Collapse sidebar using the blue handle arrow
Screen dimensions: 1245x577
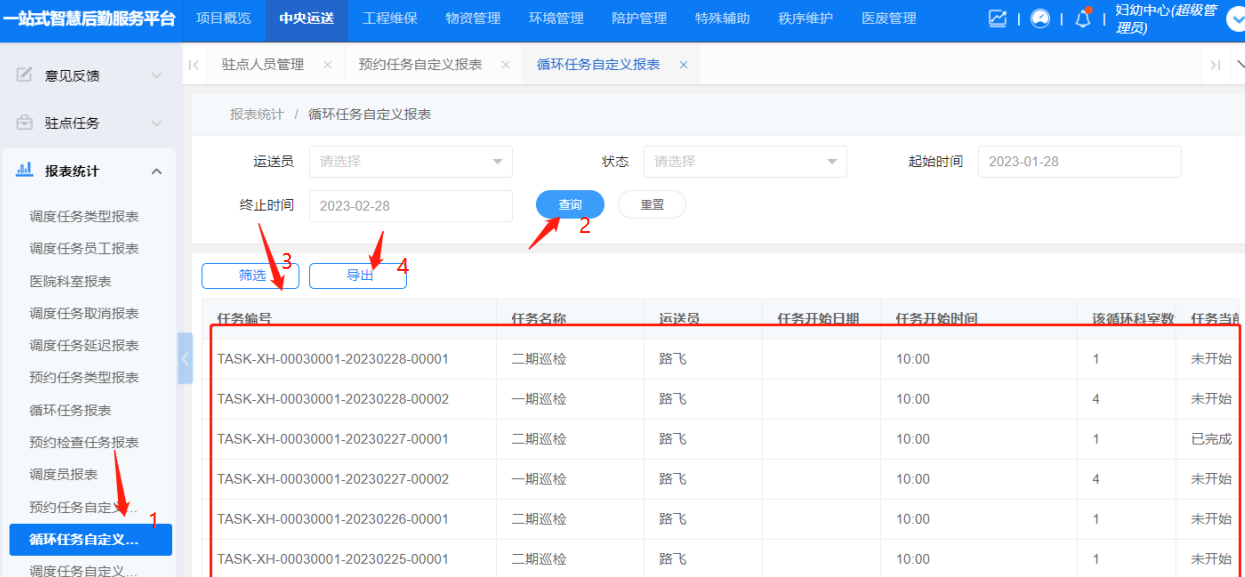click(185, 358)
